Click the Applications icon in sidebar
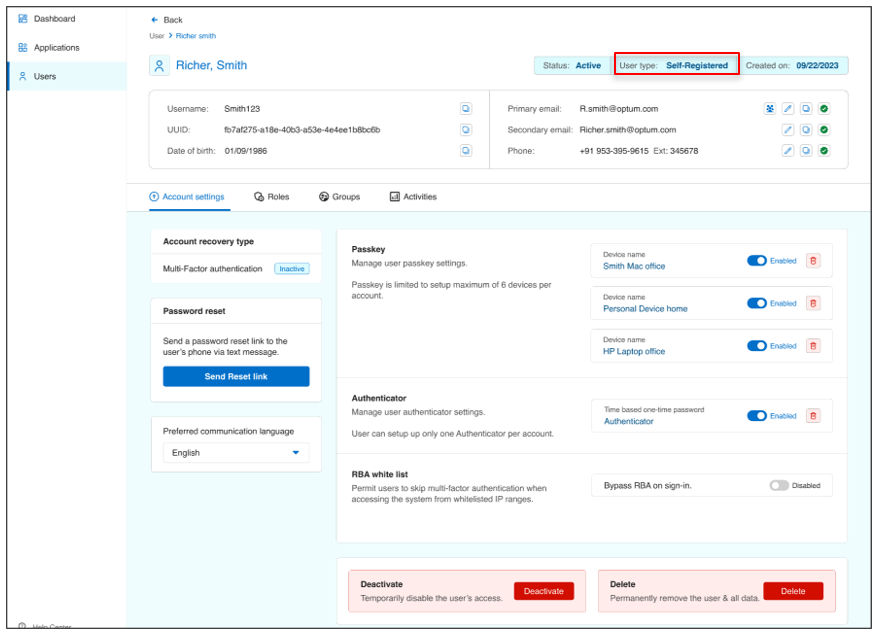874x634 pixels. pyautogui.click(x=23, y=47)
